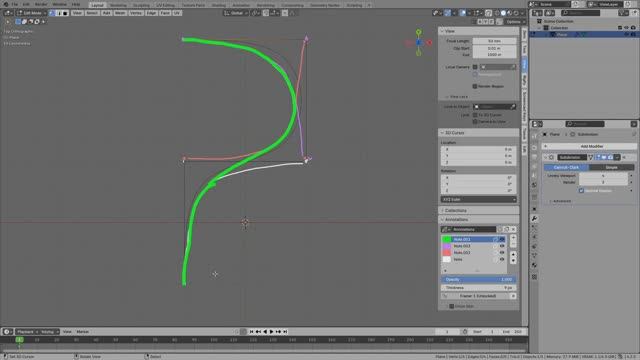Remove the Subdivision modifier with X
This screenshot has height=360, width=640.
624,157
